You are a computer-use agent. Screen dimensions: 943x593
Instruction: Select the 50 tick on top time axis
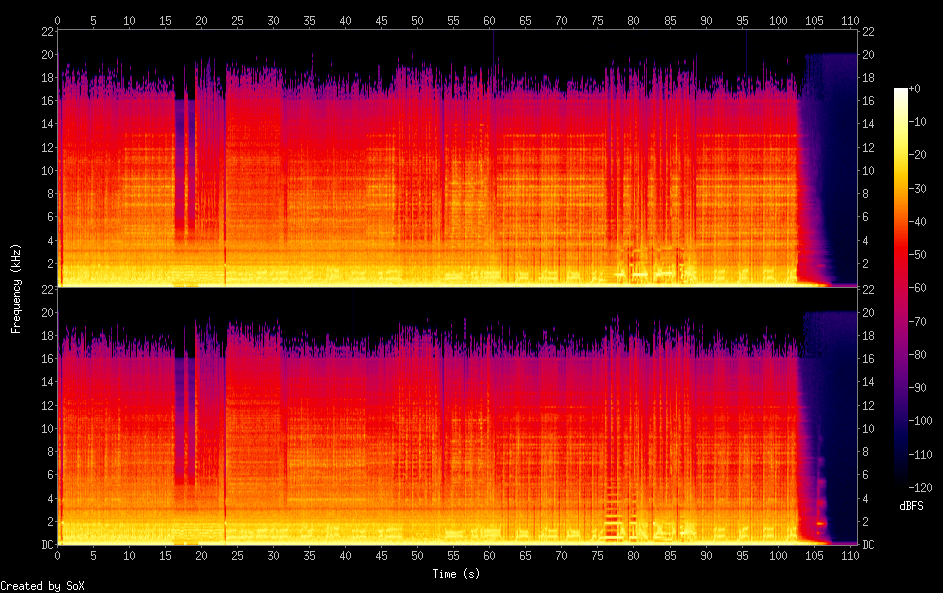pyautogui.click(x=418, y=20)
